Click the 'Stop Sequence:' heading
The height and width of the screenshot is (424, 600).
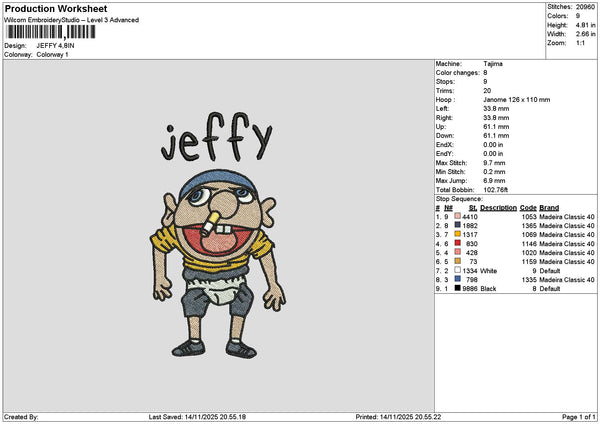[459, 199]
